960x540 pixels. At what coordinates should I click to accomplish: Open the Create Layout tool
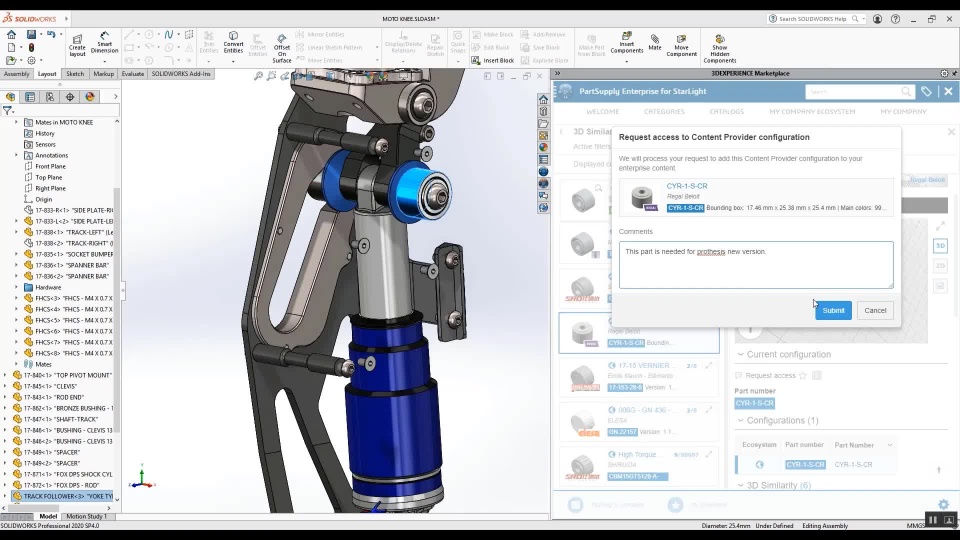(77, 45)
